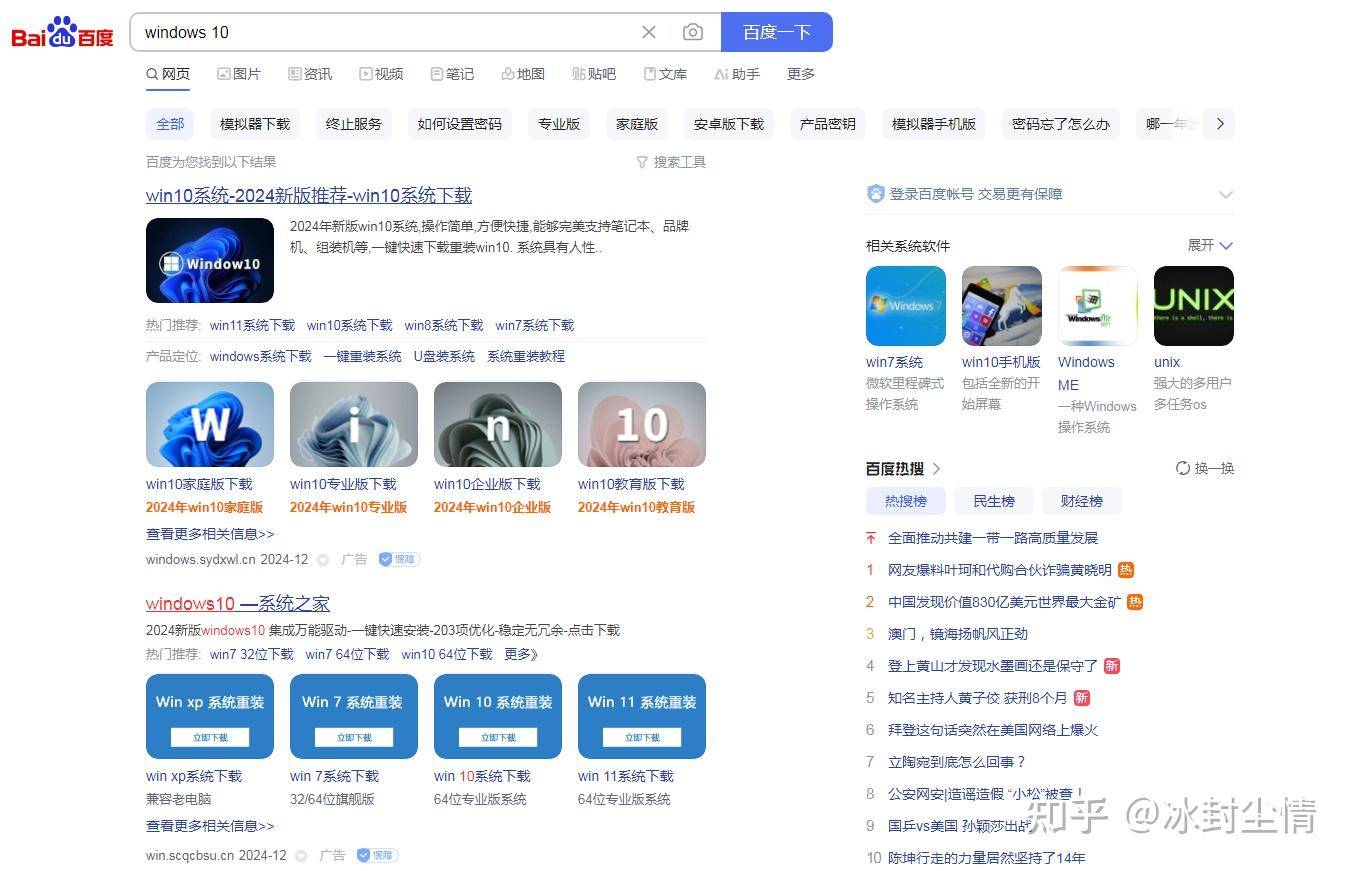Open 百度热搜 heading arrow
Screen dimensions: 1351x871
coord(937,468)
